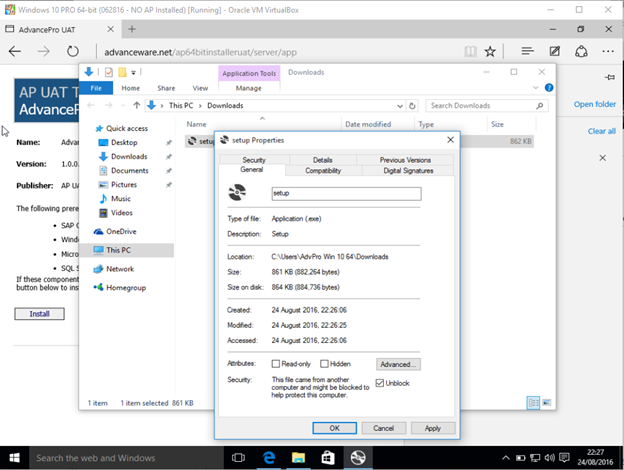
Task: Click the setup file name field
Action: click(346, 193)
